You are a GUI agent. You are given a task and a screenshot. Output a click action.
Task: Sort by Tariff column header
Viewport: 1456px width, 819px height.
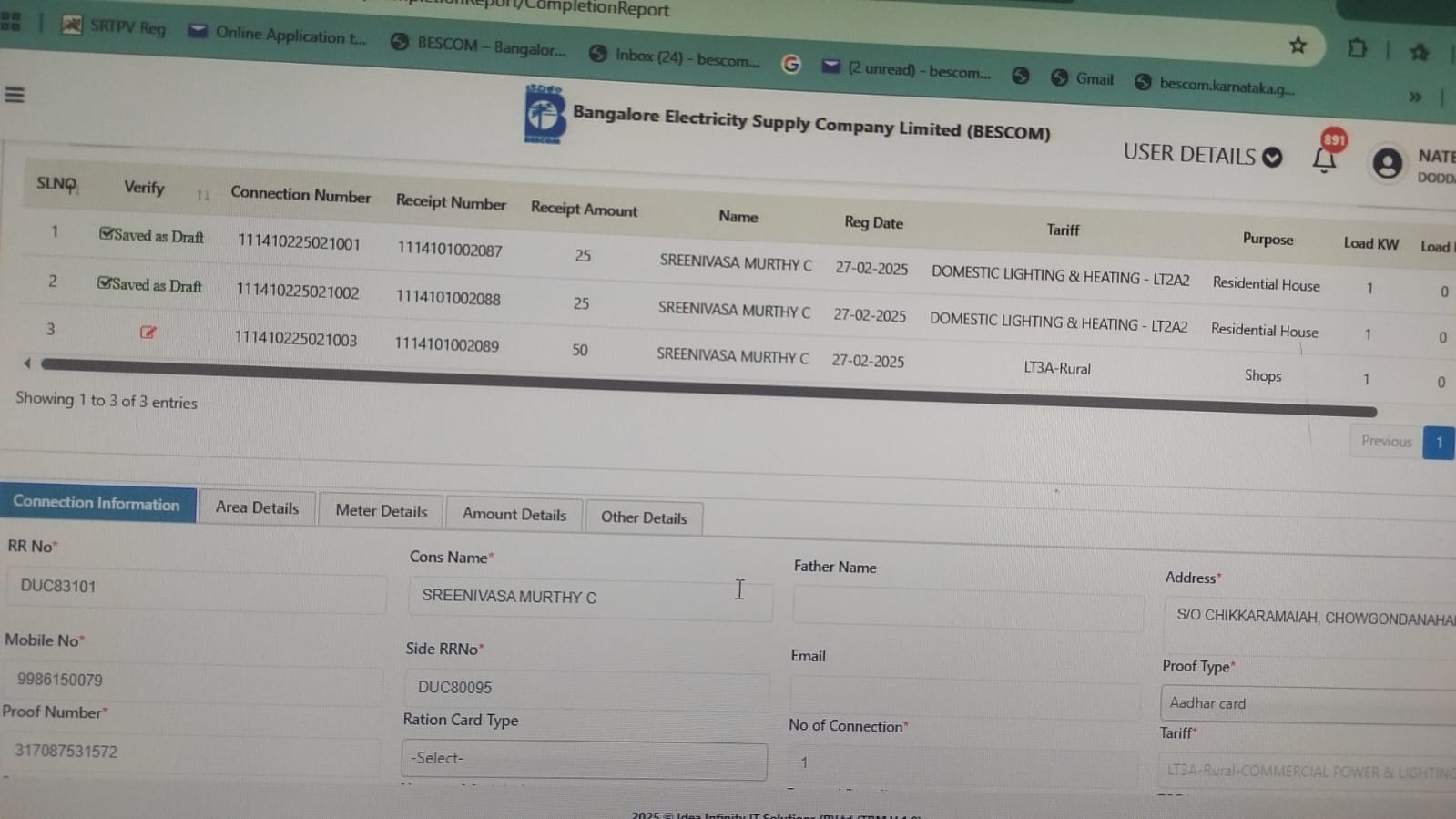click(x=1063, y=230)
